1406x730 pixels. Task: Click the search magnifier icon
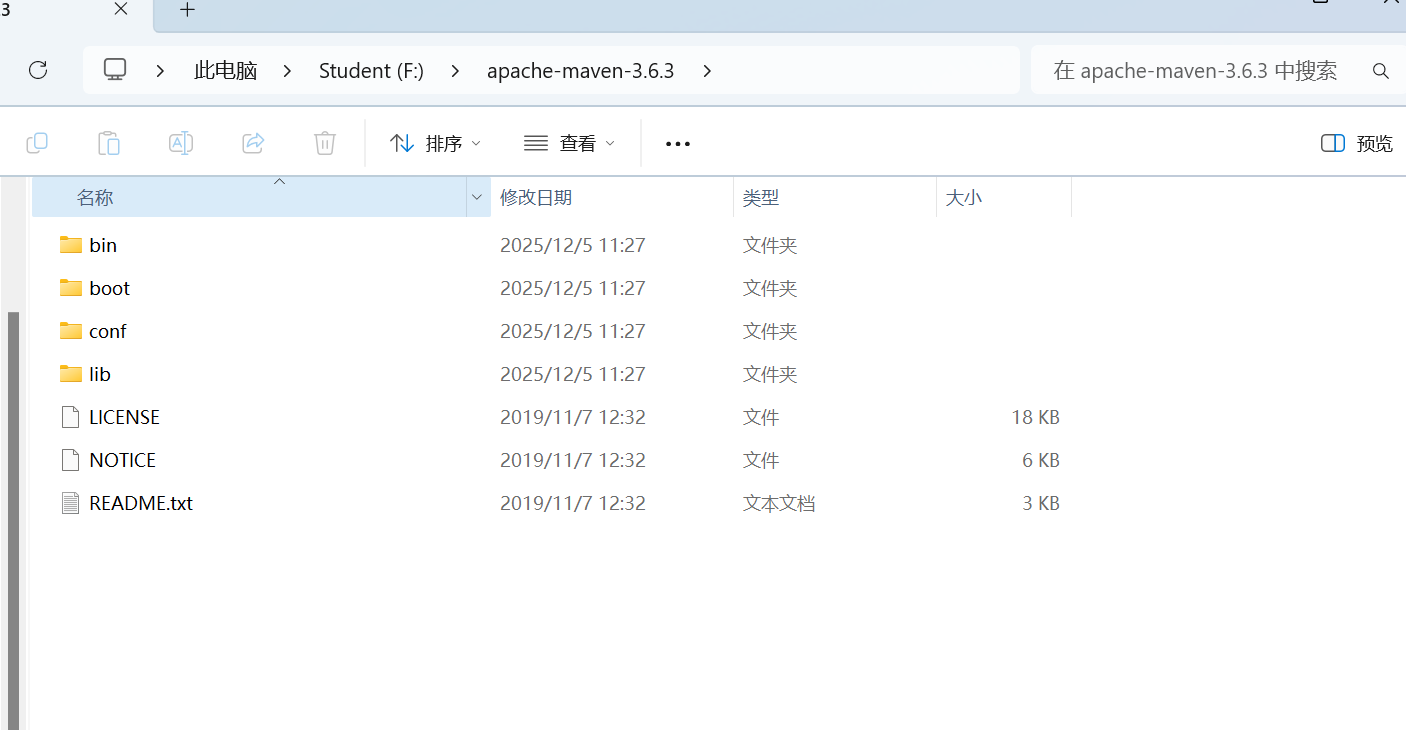click(1381, 71)
